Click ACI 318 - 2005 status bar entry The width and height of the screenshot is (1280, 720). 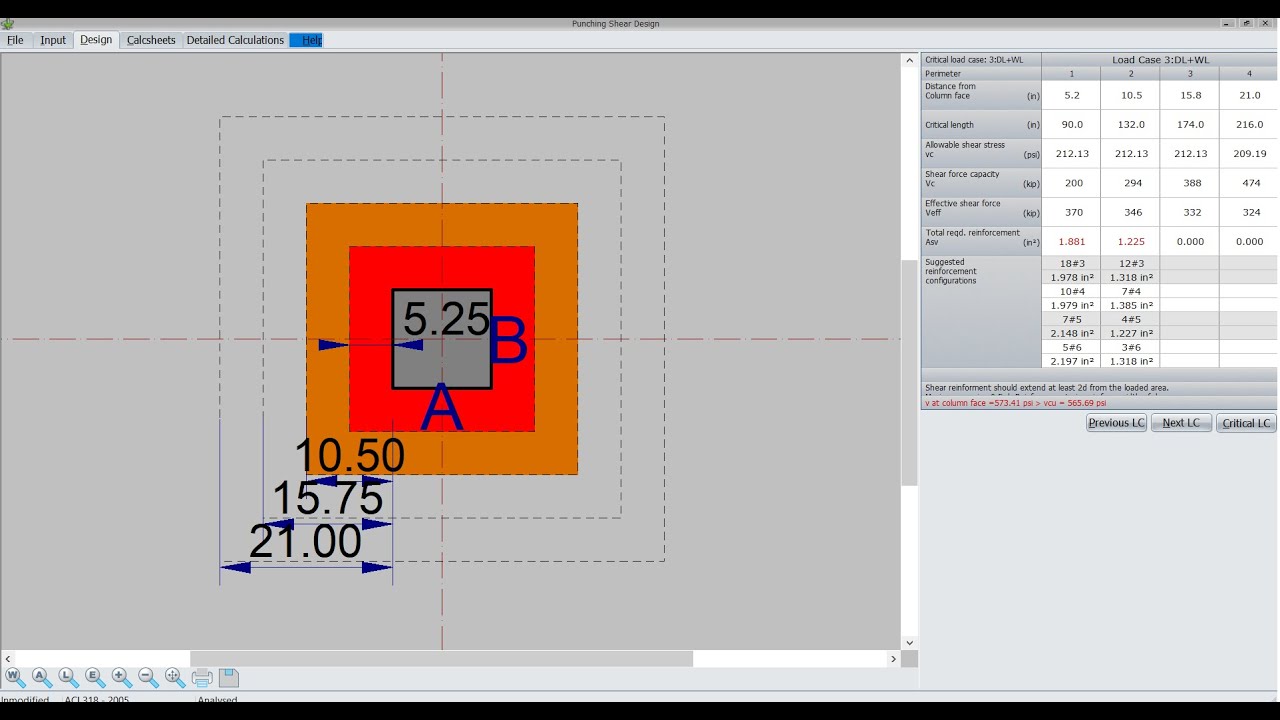(x=99, y=699)
